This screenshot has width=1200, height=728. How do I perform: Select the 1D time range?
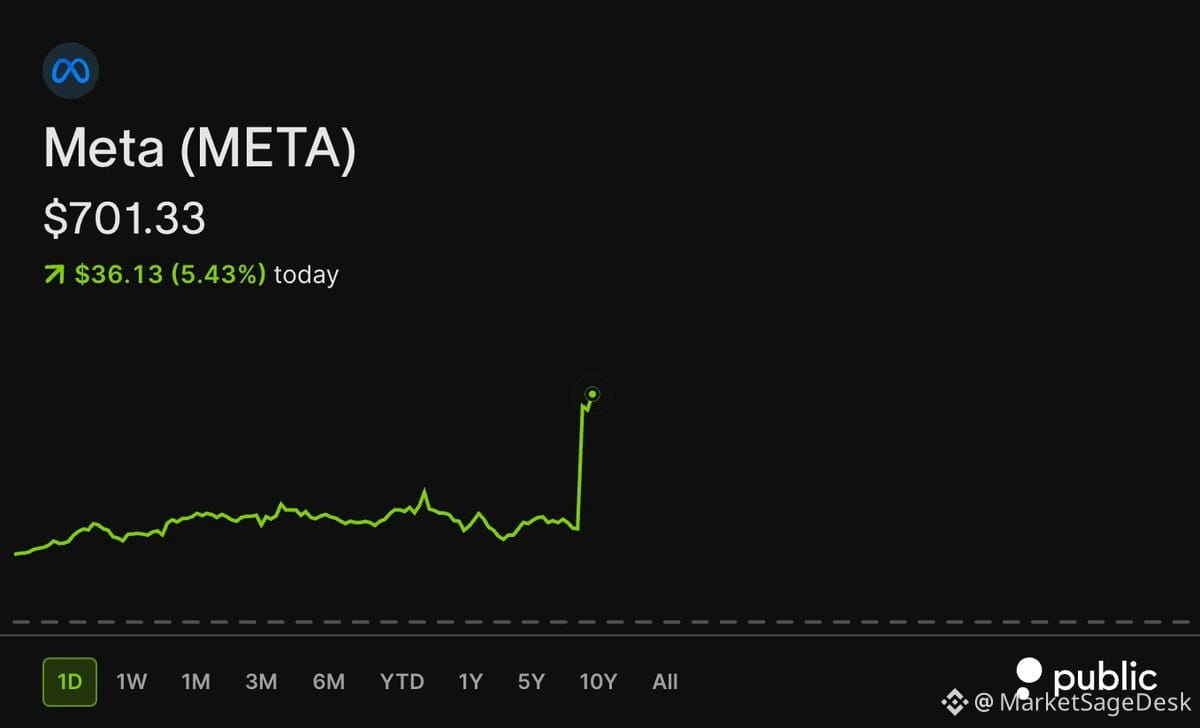click(x=70, y=682)
